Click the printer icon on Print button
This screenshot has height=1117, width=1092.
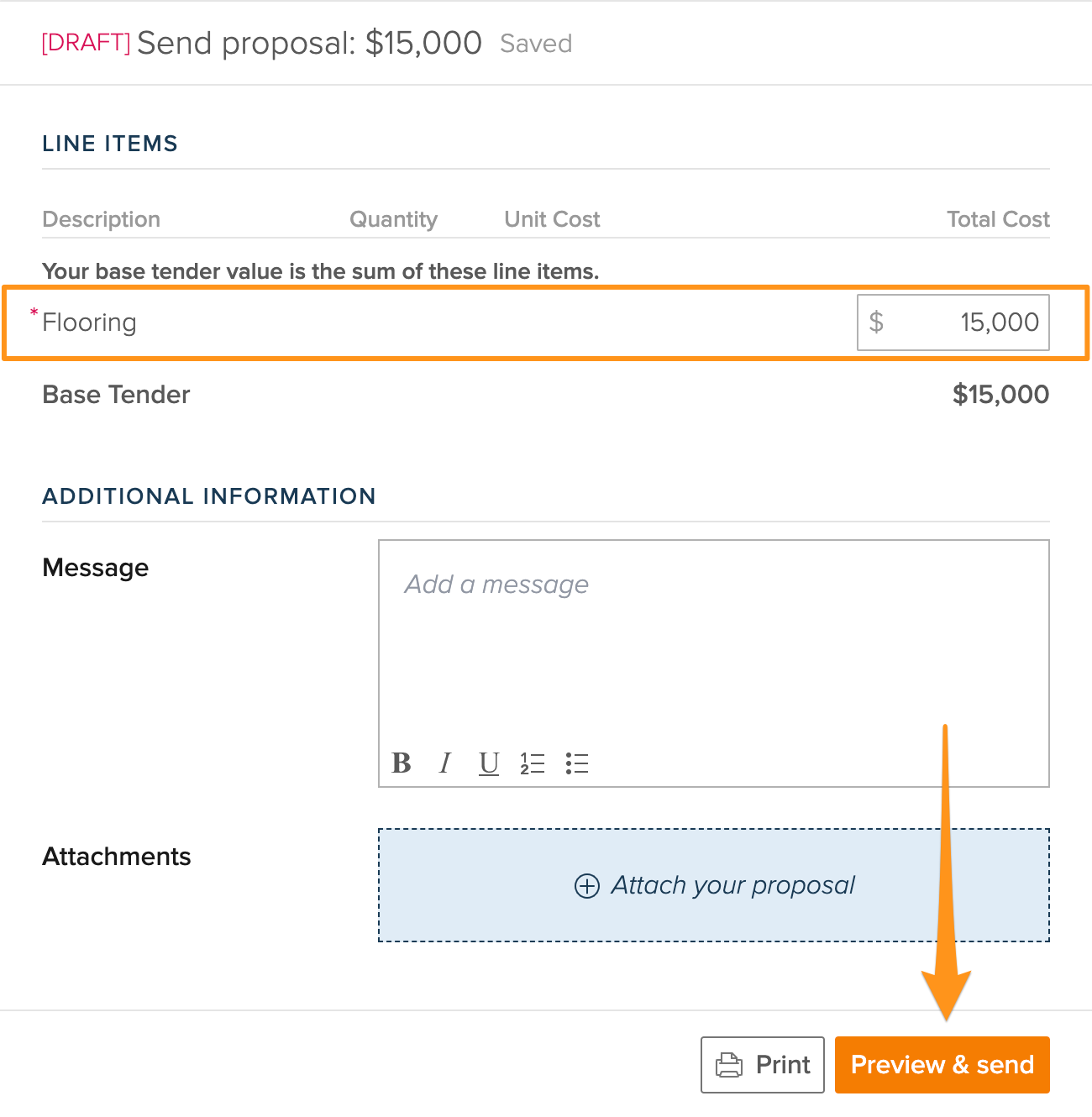coord(728,1065)
